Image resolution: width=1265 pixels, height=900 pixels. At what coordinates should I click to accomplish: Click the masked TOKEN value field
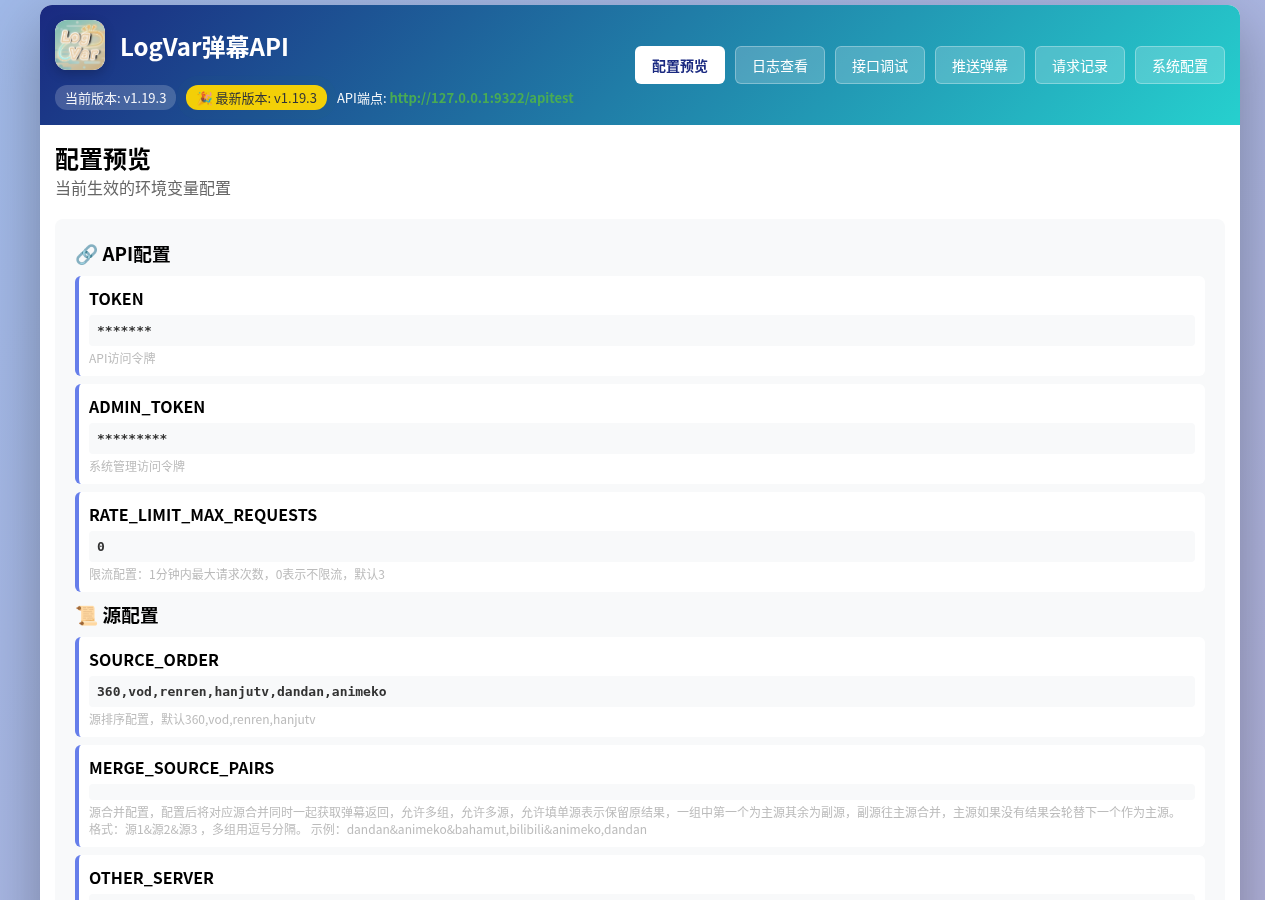pos(642,331)
